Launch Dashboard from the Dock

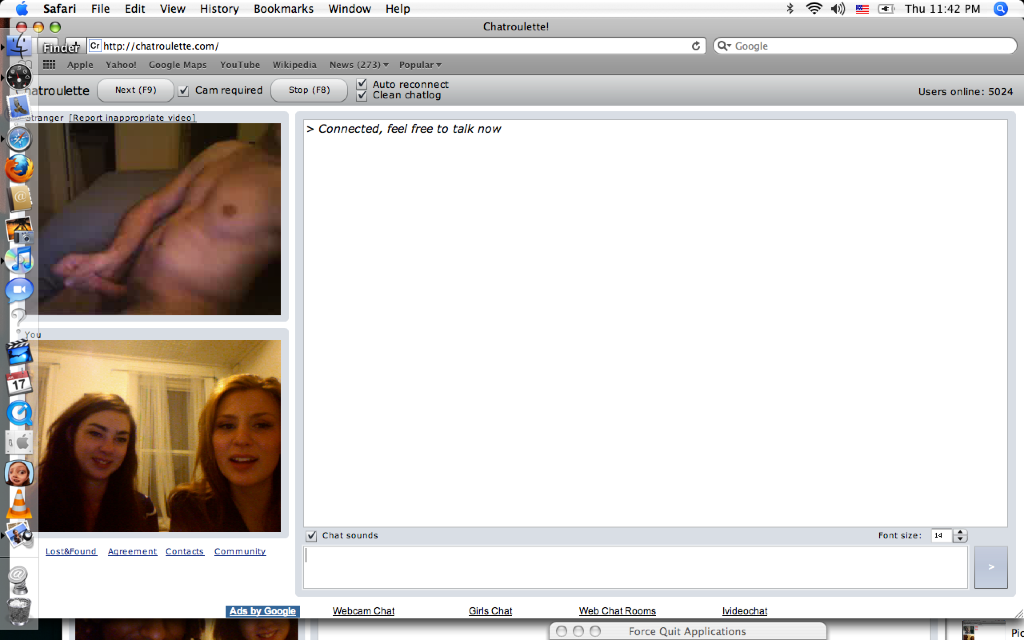[x=19, y=77]
